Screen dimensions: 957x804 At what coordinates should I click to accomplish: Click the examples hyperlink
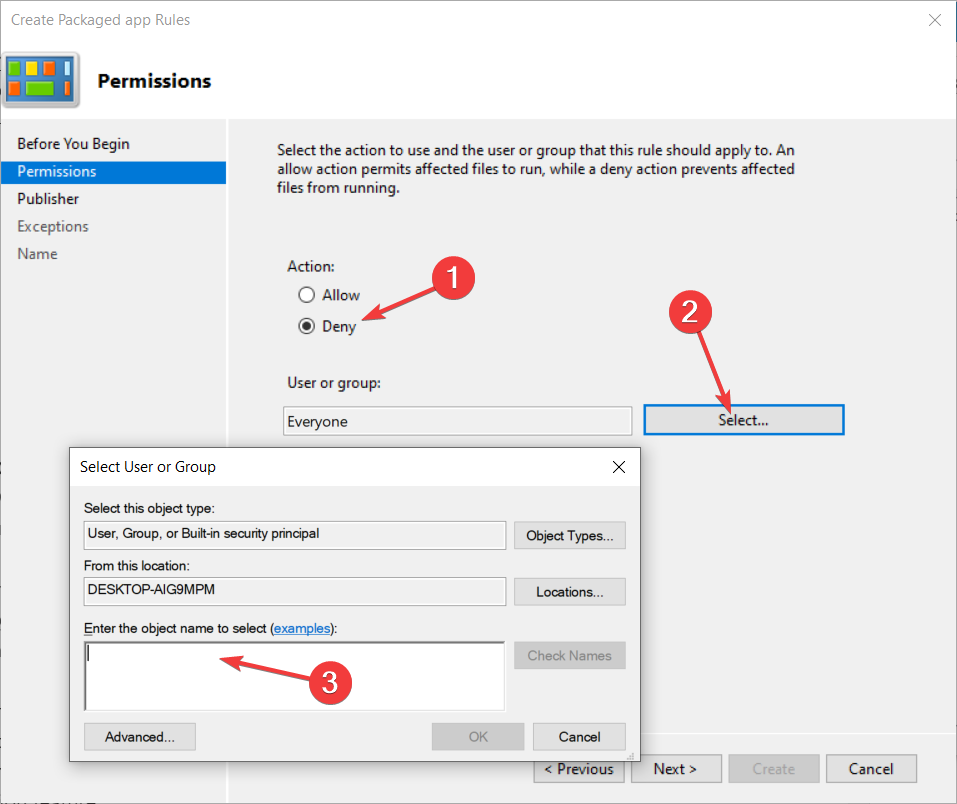point(302,628)
